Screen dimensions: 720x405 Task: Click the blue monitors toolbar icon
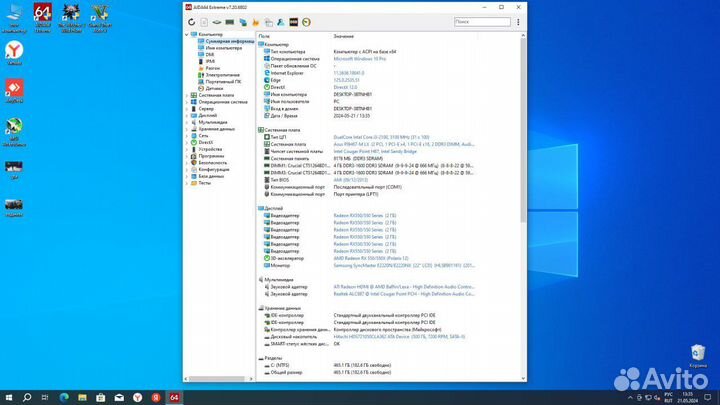click(242, 22)
